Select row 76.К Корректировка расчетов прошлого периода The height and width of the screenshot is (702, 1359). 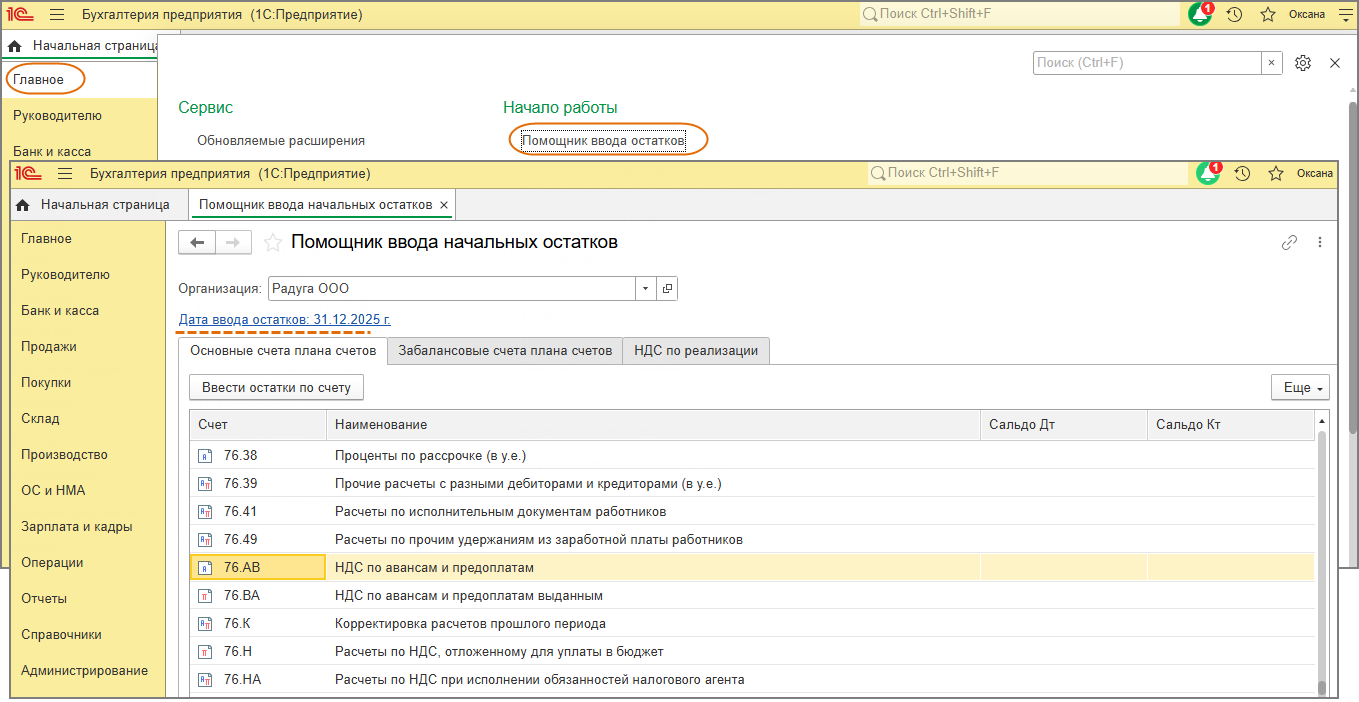pyautogui.click(x=752, y=624)
